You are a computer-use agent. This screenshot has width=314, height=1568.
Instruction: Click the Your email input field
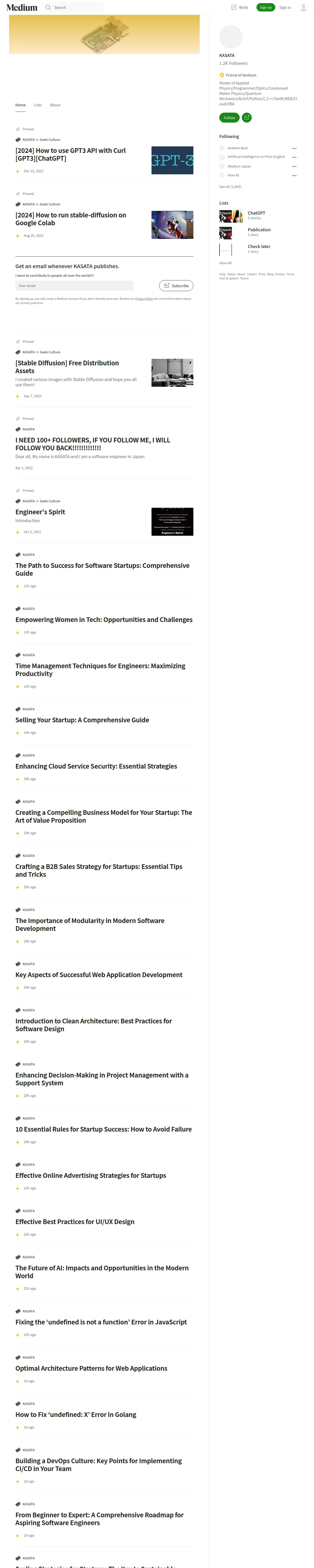tap(74, 285)
